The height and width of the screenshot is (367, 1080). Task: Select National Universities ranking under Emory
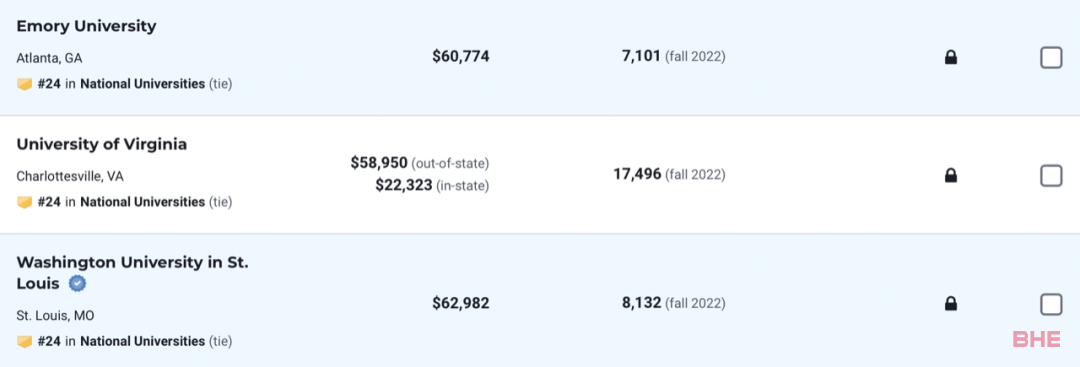tap(143, 84)
